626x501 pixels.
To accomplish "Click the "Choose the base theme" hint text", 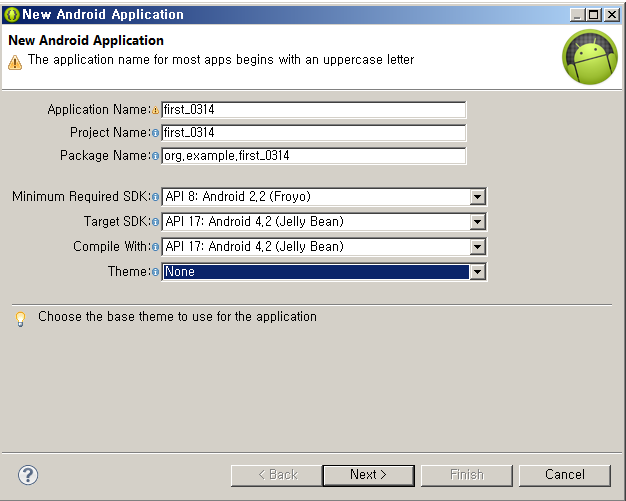I will pos(177,317).
